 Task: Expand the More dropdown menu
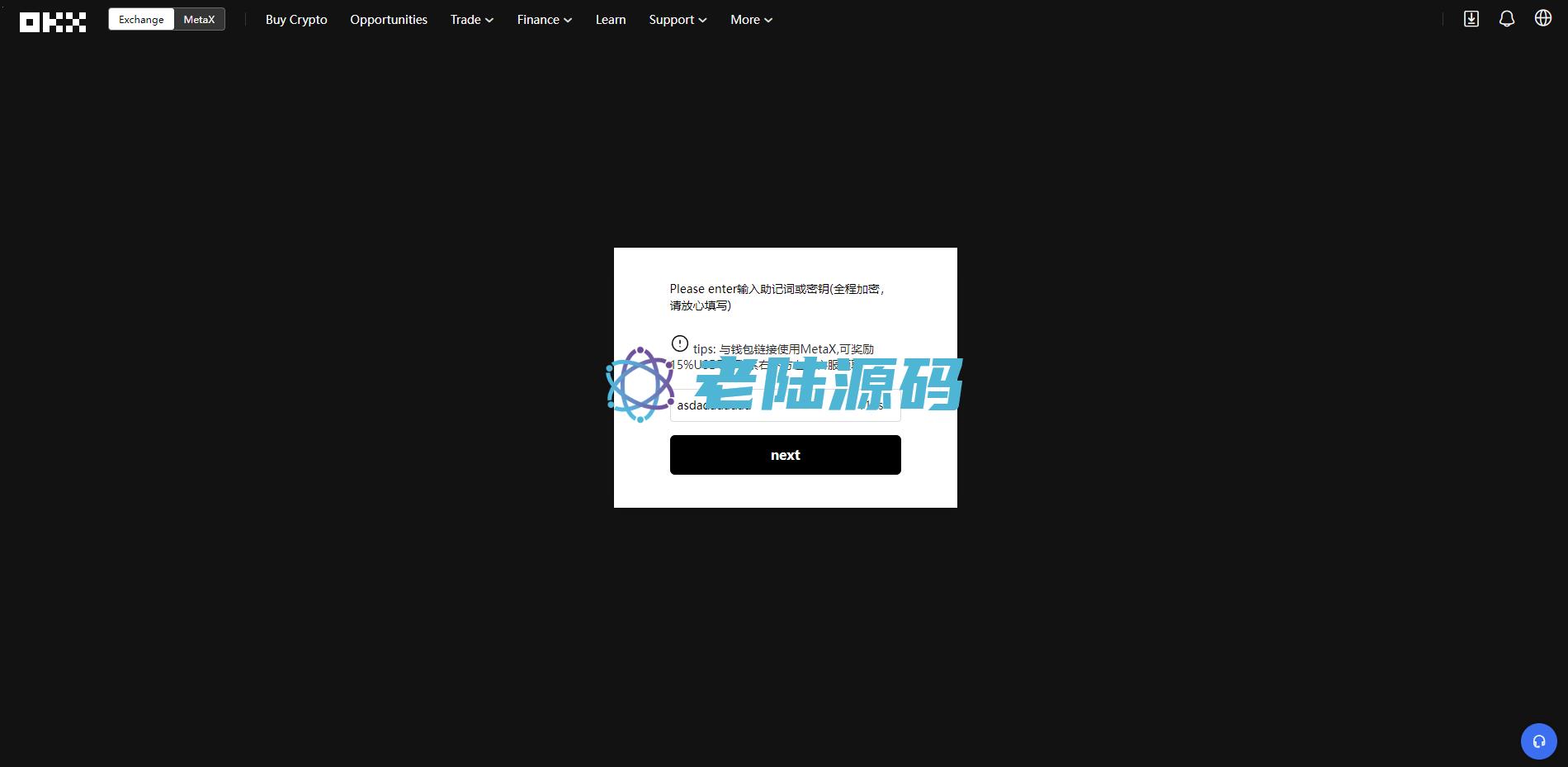pyautogui.click(x=751, y=20)
